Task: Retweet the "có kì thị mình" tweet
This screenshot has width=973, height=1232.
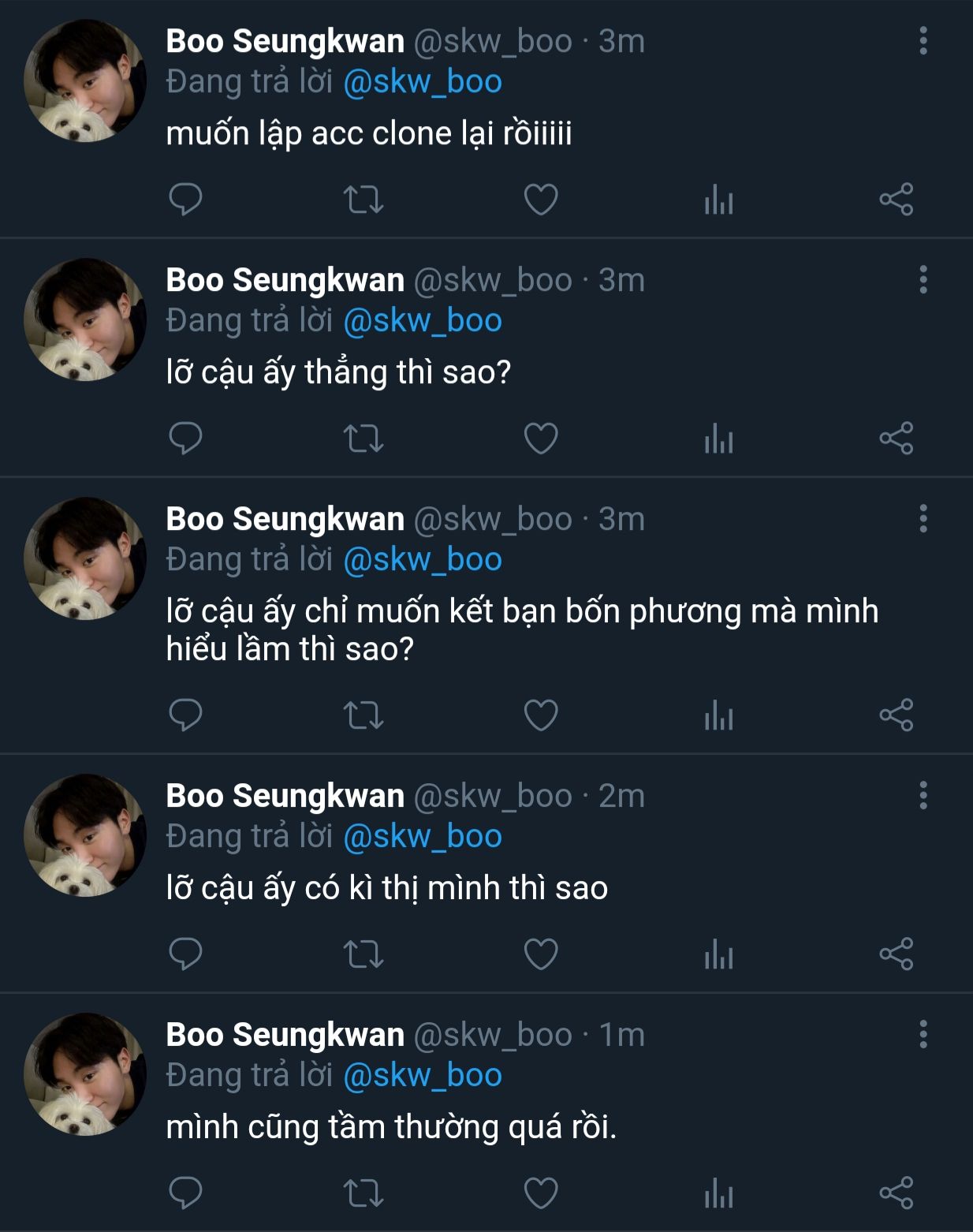Action: pos(363,954)
